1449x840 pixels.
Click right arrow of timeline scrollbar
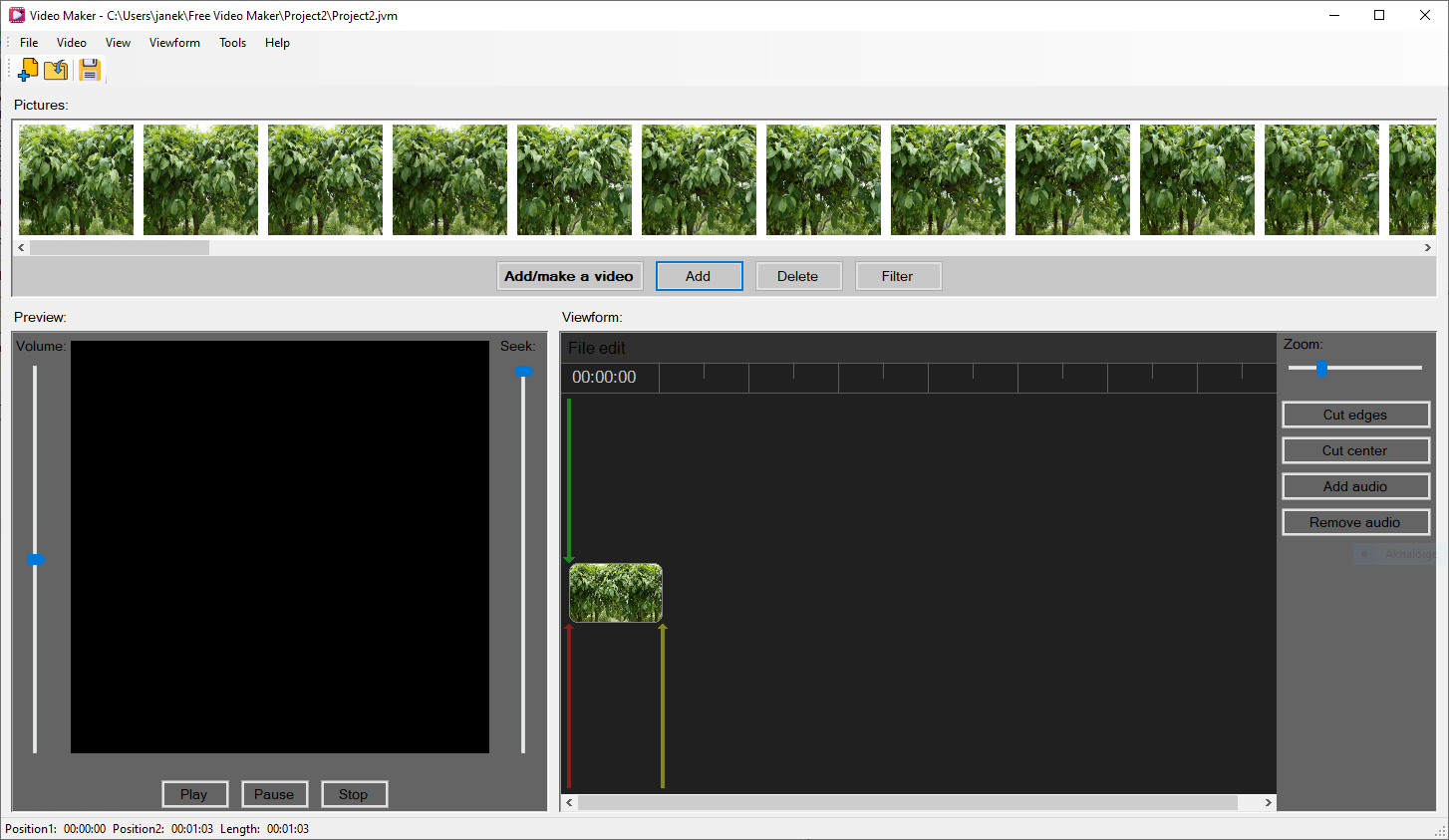point(1268,802)
